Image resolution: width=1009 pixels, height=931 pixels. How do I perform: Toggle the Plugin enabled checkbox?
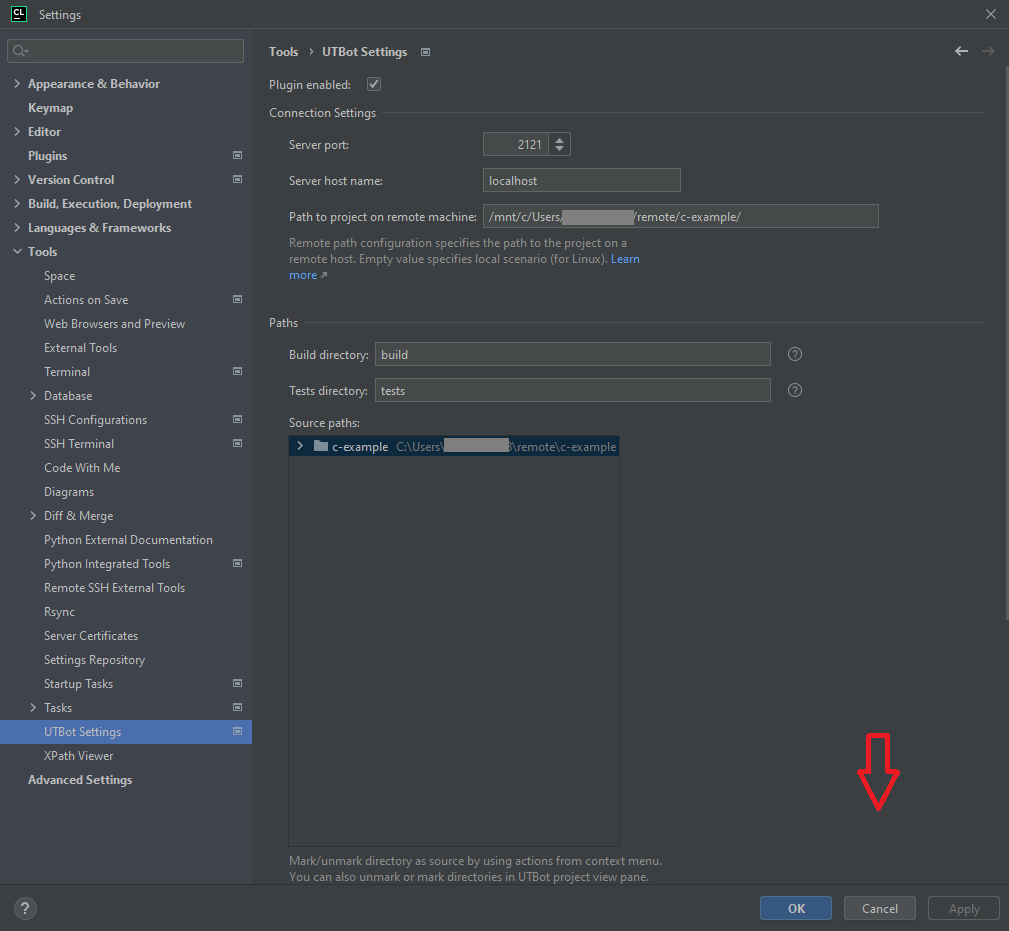click(374, 85)
